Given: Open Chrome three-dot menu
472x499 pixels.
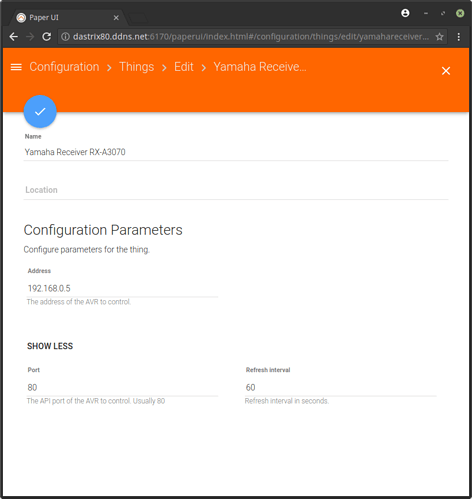Looking at the screenshot, I should click(x=459, y=37).
